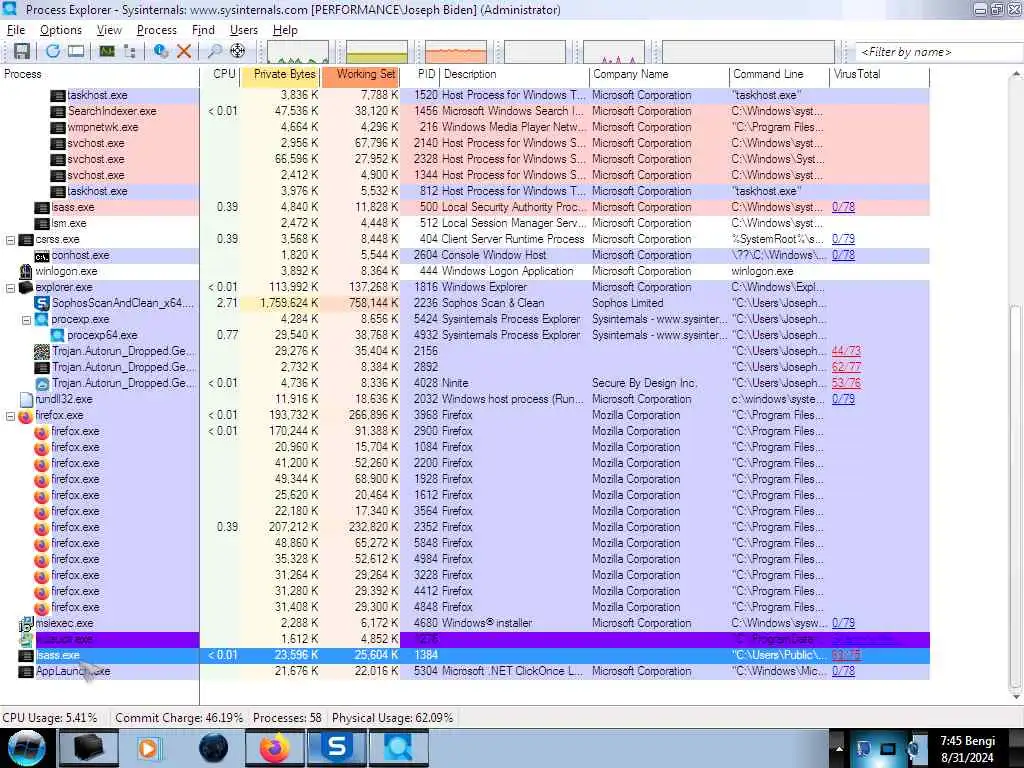Open the Help menu
Screen dimensions: 1024x768
285,30
